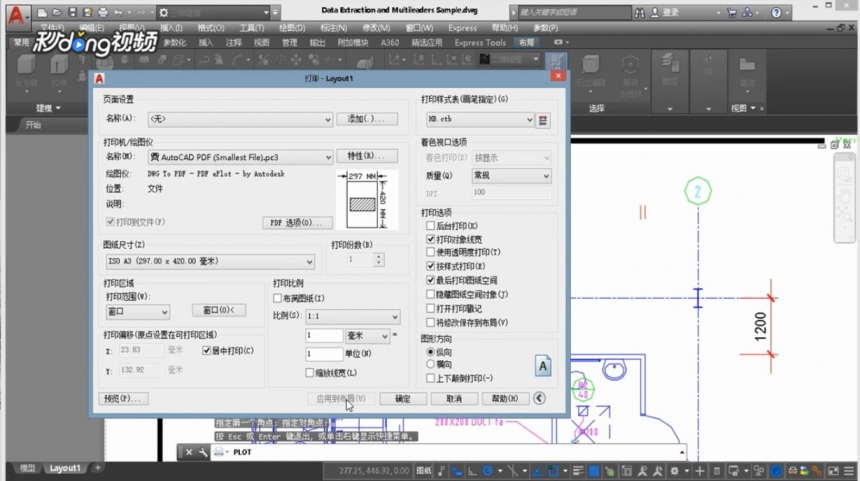Click the Autodesk App Store cart icon
The width and height of the screenshot is (860, 481).
(x=732, y=13)
